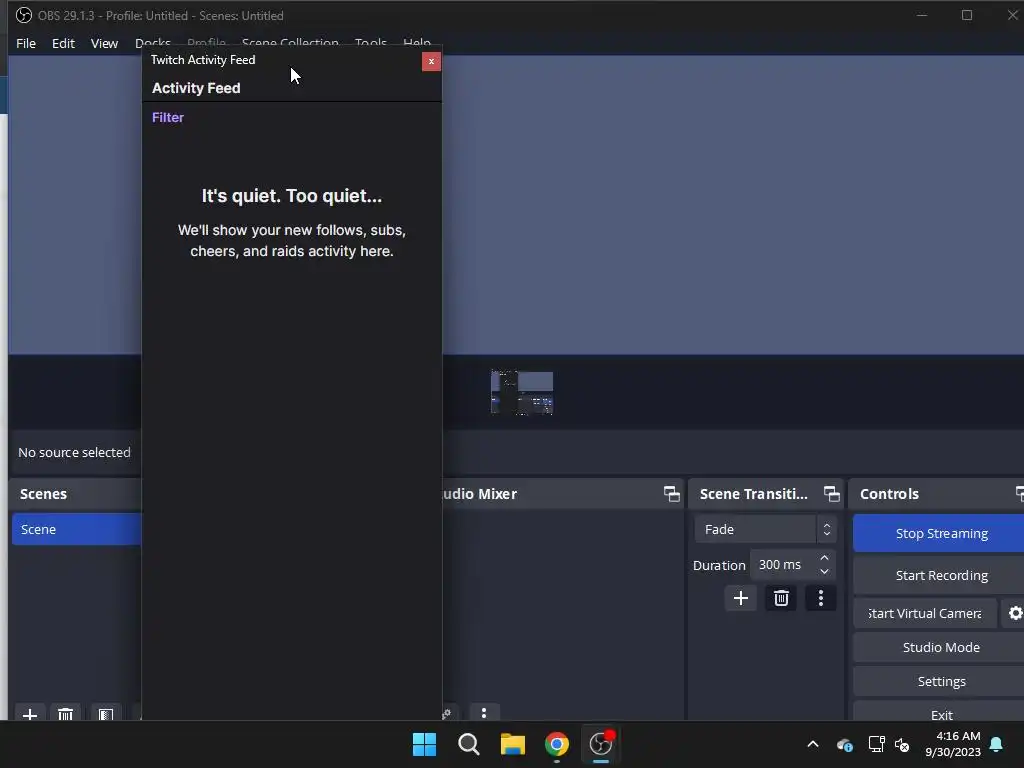
Task: Open Audio Mixer advanced audio gear icon
Action: click(x=447, y=713)
